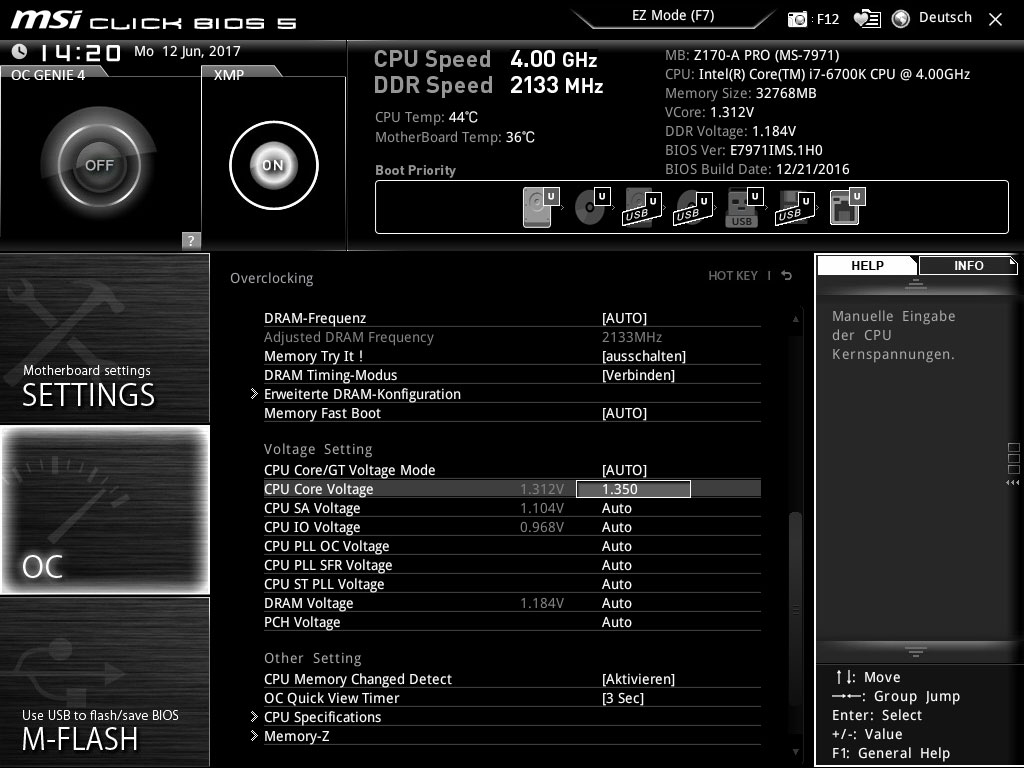Click the scroll-down arrow of settings list
Screen dimensions: 1024x768
[x=795, y=752]
